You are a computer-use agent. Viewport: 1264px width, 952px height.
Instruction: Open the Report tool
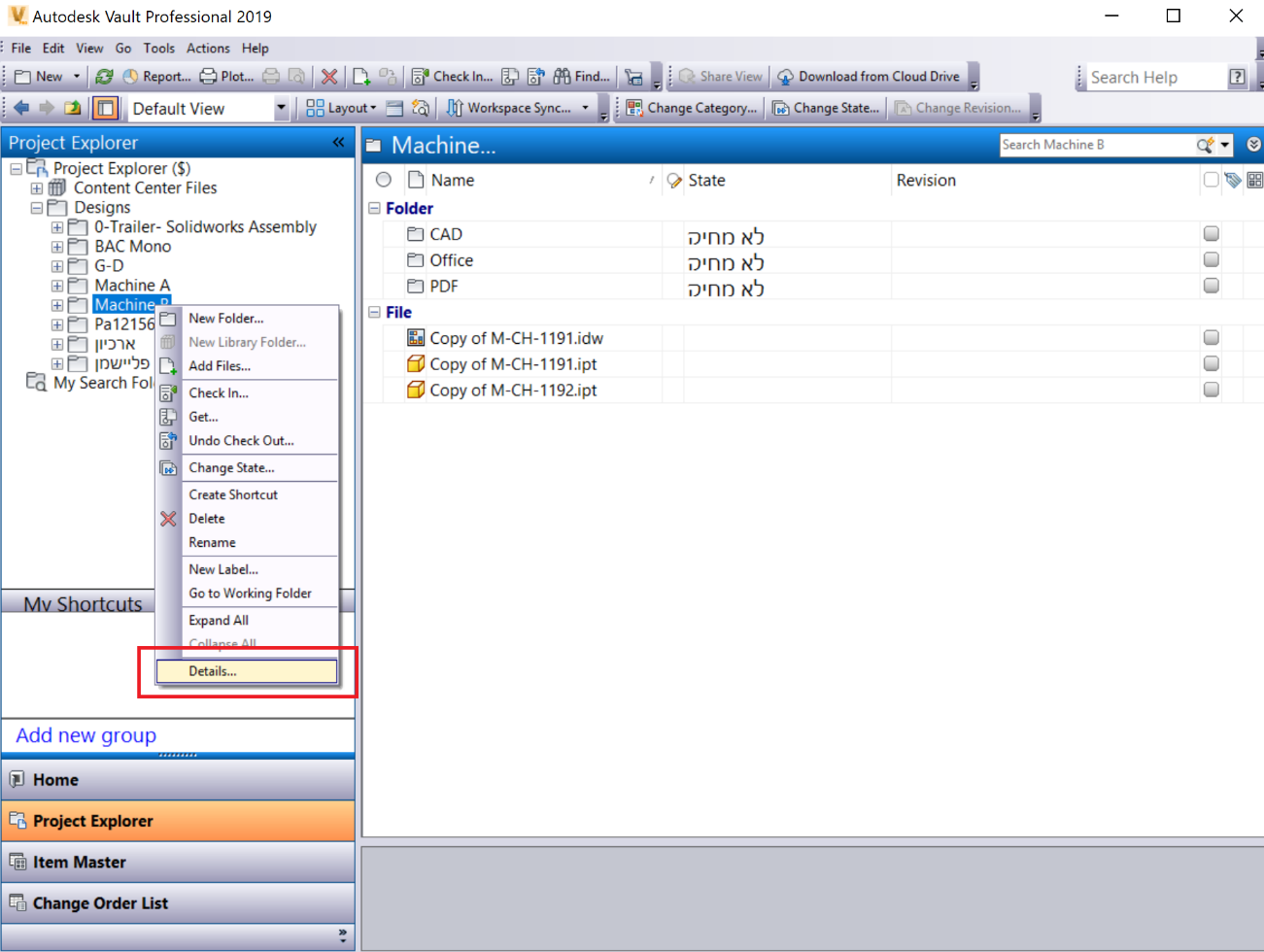click(x=156, y=76)
